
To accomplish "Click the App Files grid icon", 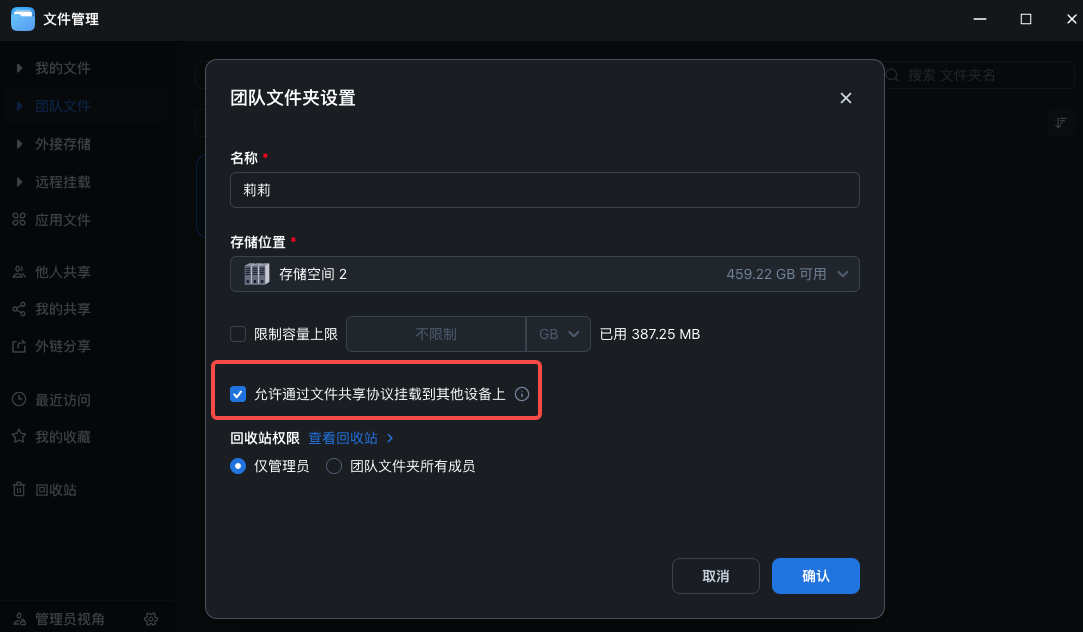I will point(19,220).
